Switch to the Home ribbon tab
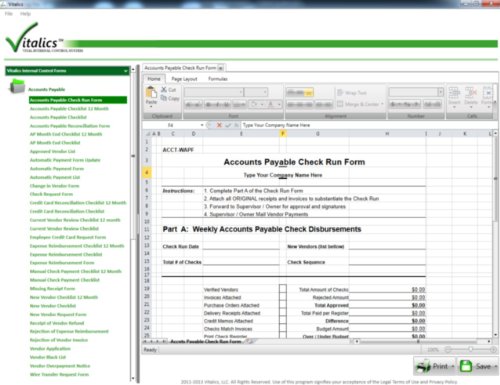 click(x=154, y=79)
